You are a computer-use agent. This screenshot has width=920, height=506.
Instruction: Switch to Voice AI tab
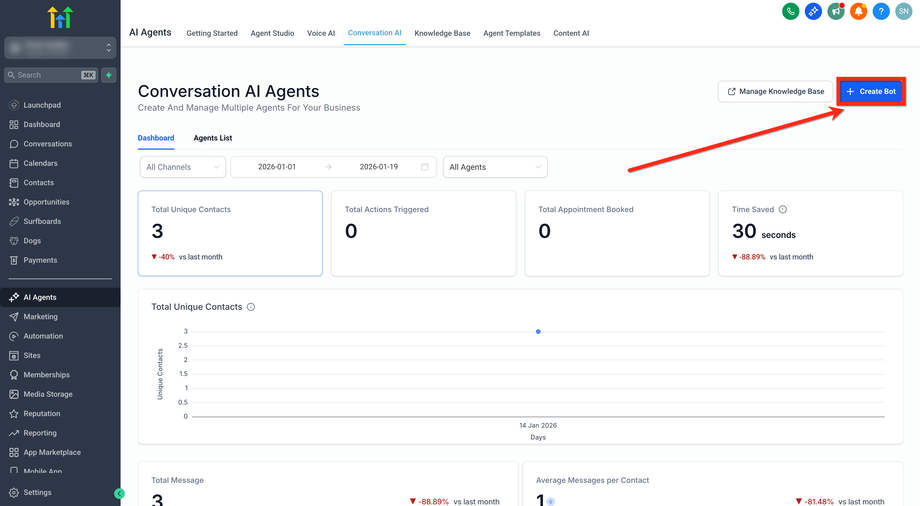point(321,33)
